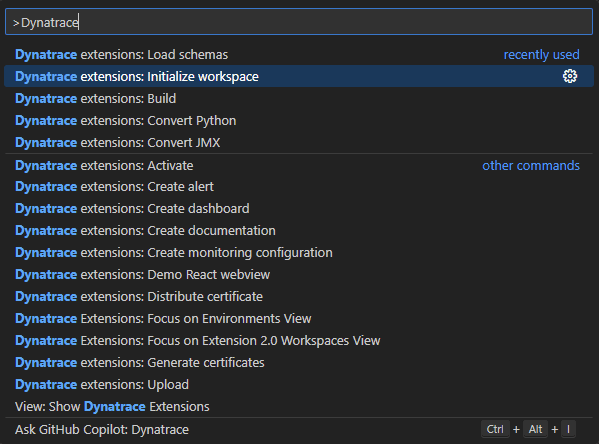
Task: Focus the command palette input field
Action: [299, 22]
